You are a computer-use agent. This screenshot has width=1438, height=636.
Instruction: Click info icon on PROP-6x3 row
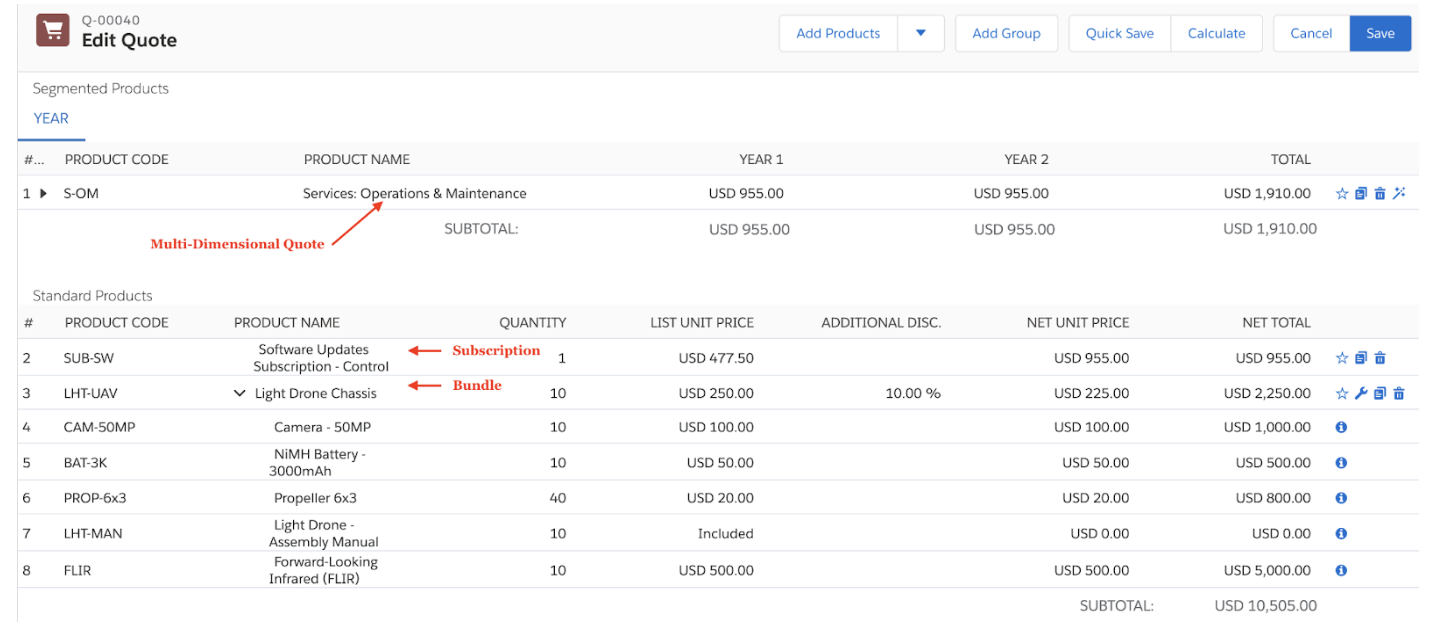click(x=1341, y=498)
